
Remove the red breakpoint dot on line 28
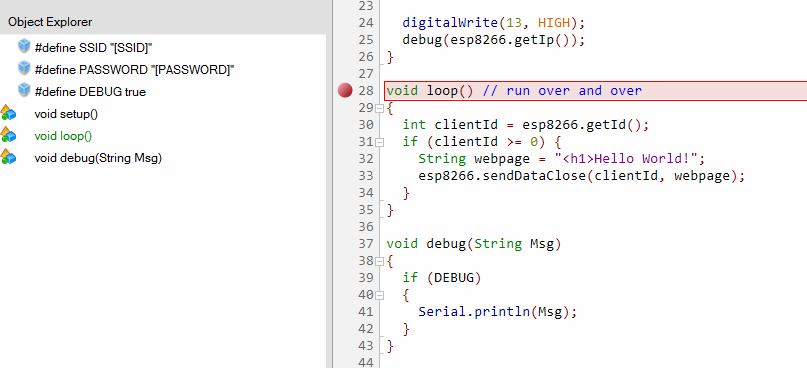(x=345, y=91)
